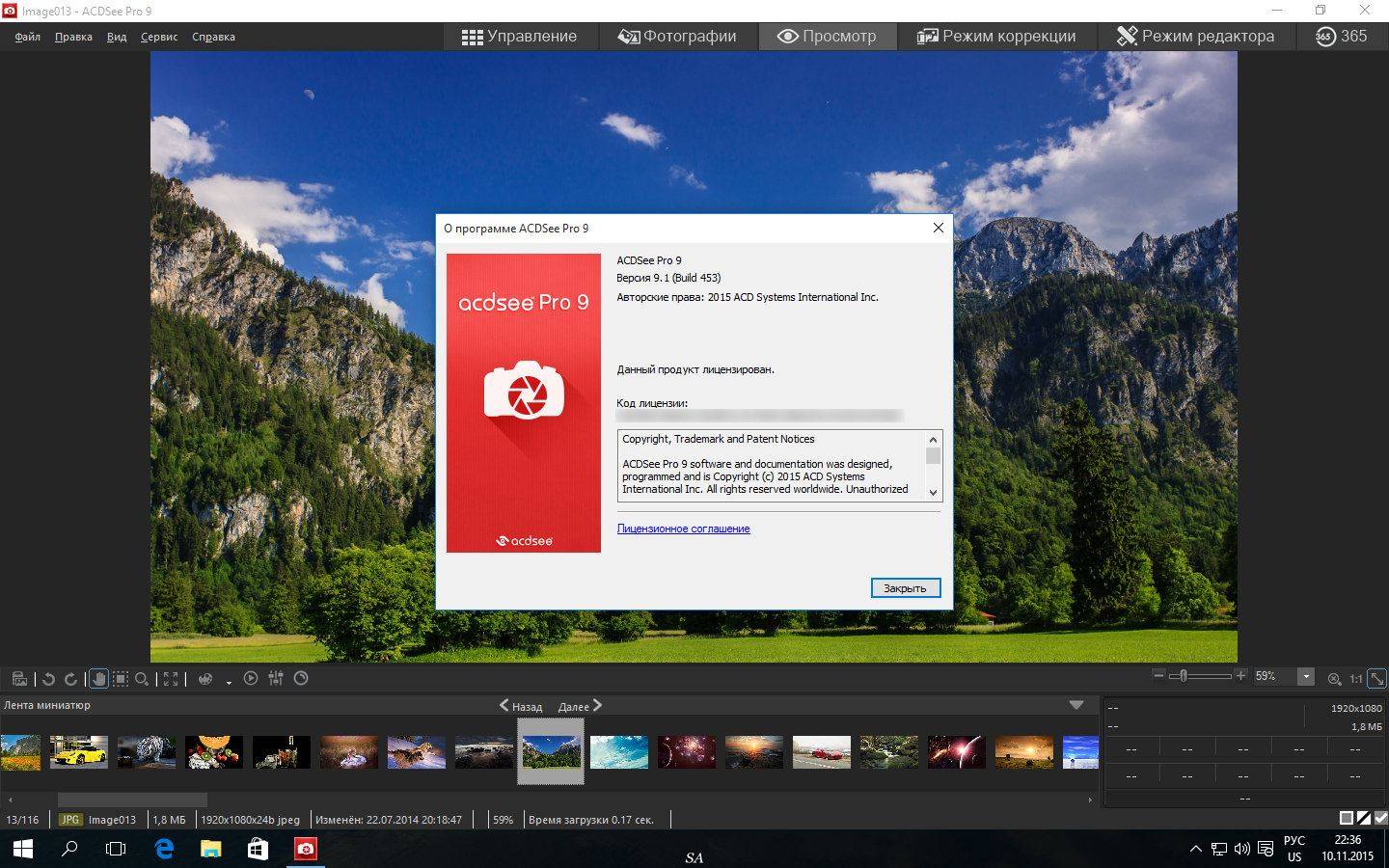Open the Вид menu
Viewport: 1389px width, 868px height.
pyautogui.click(x=117, y=37)
